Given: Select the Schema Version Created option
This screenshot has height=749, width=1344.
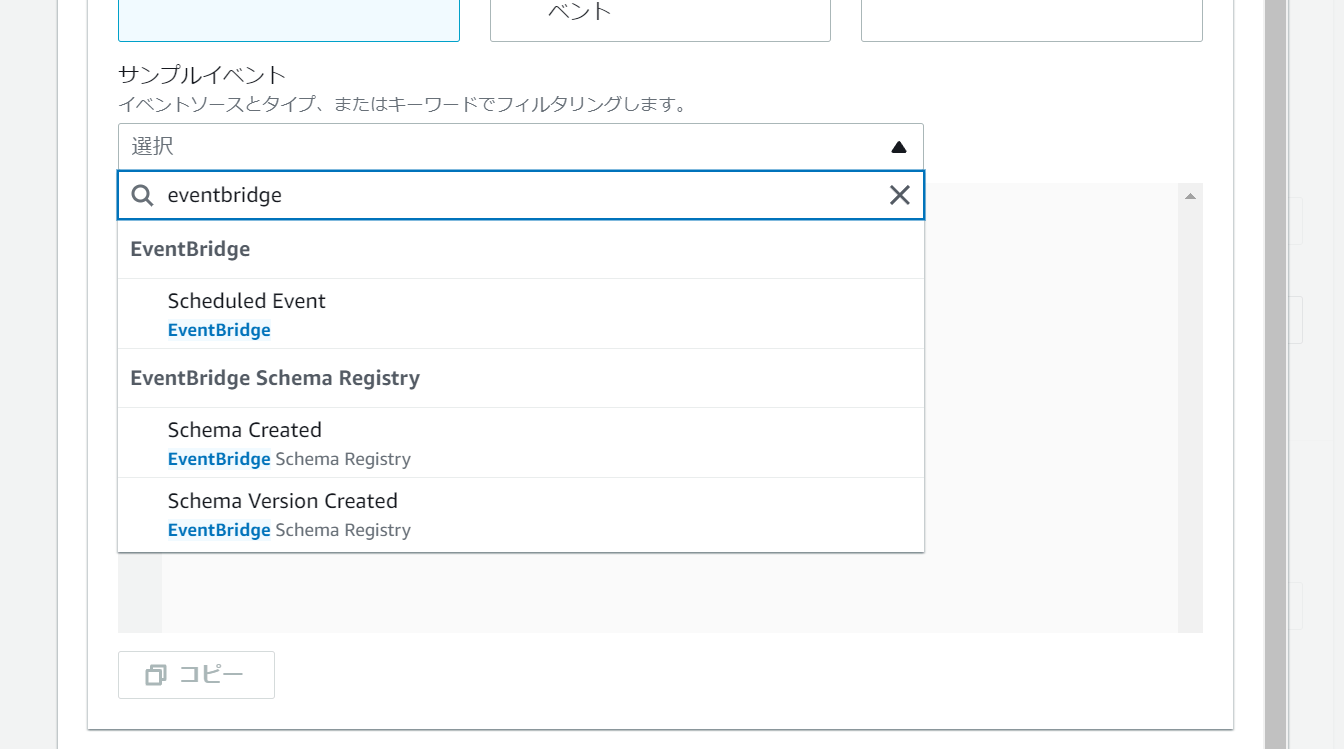Looking at the screenshot, I should tap(521, 514).
